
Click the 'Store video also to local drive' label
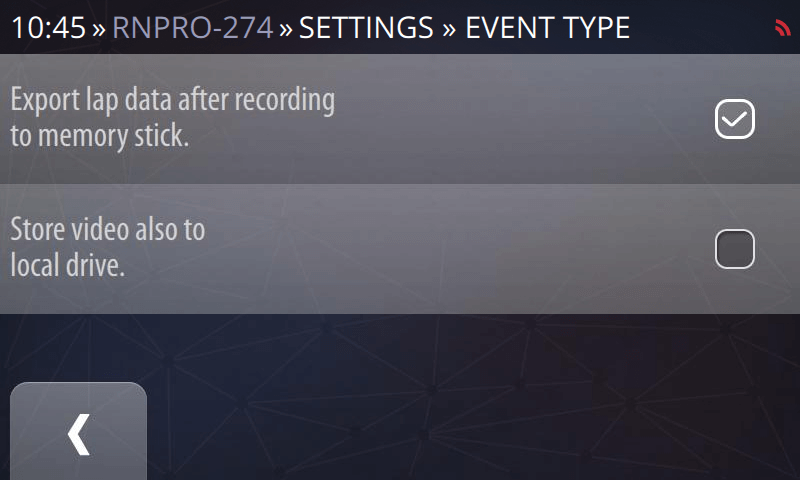coord(108,230)
